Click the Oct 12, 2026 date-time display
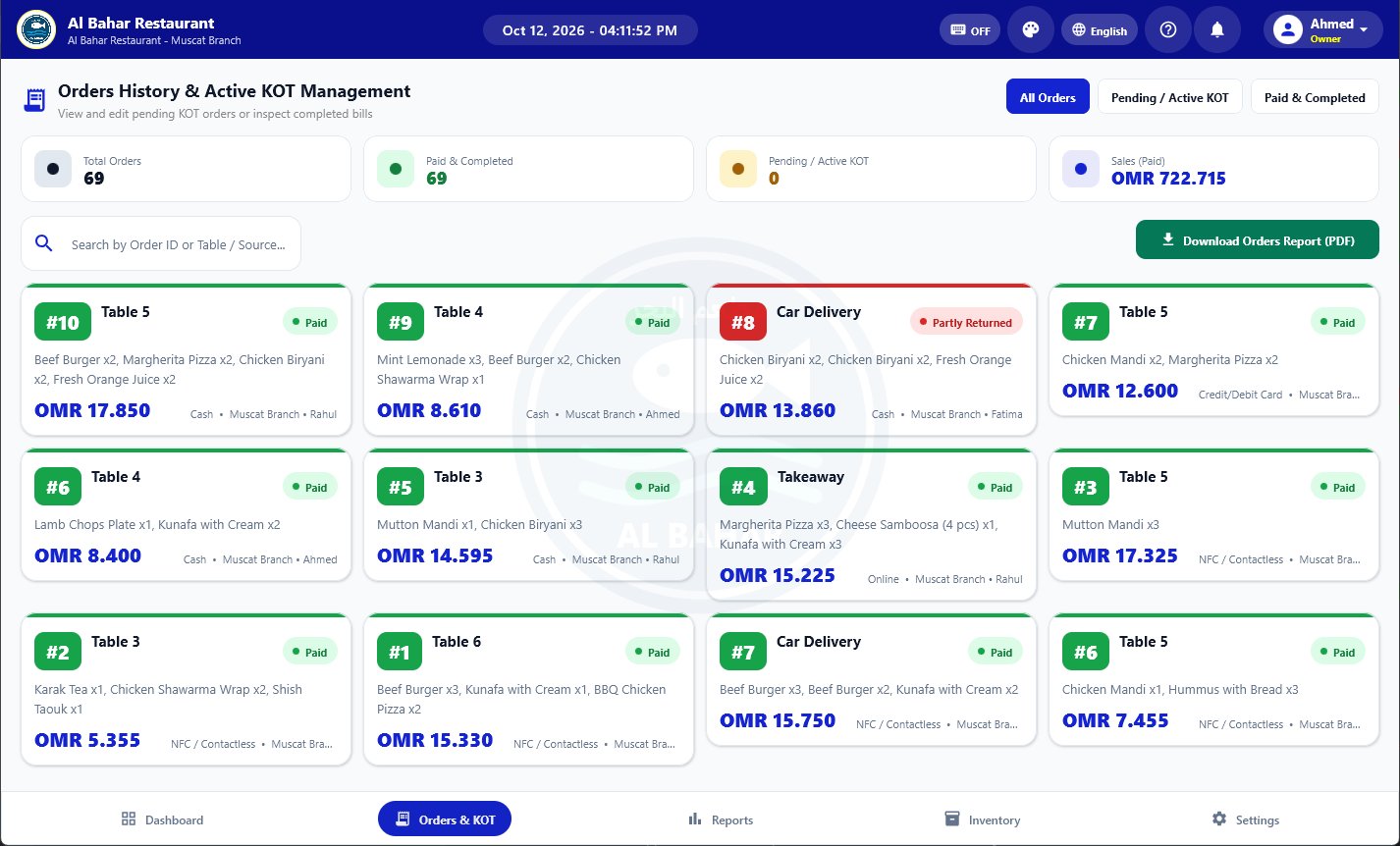 click(590, 30)
